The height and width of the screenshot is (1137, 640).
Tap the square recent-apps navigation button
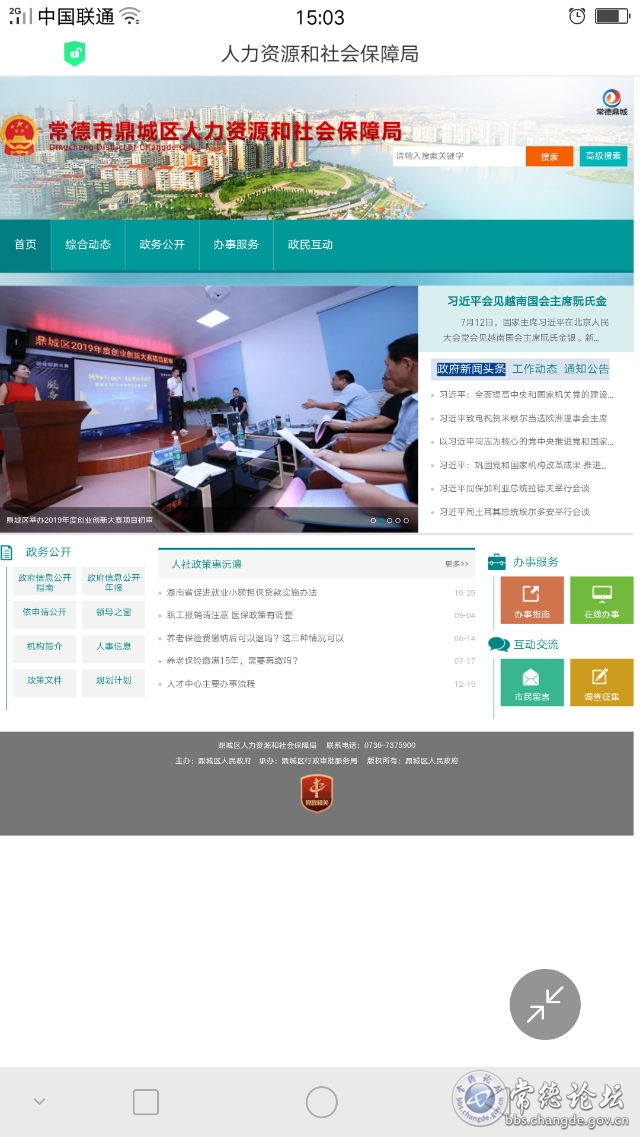pos(146,1102)
